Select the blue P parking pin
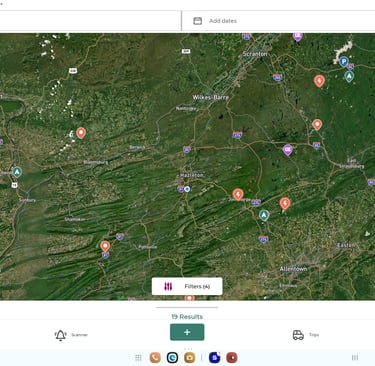375x366 pixels. (x=344, y=62)
